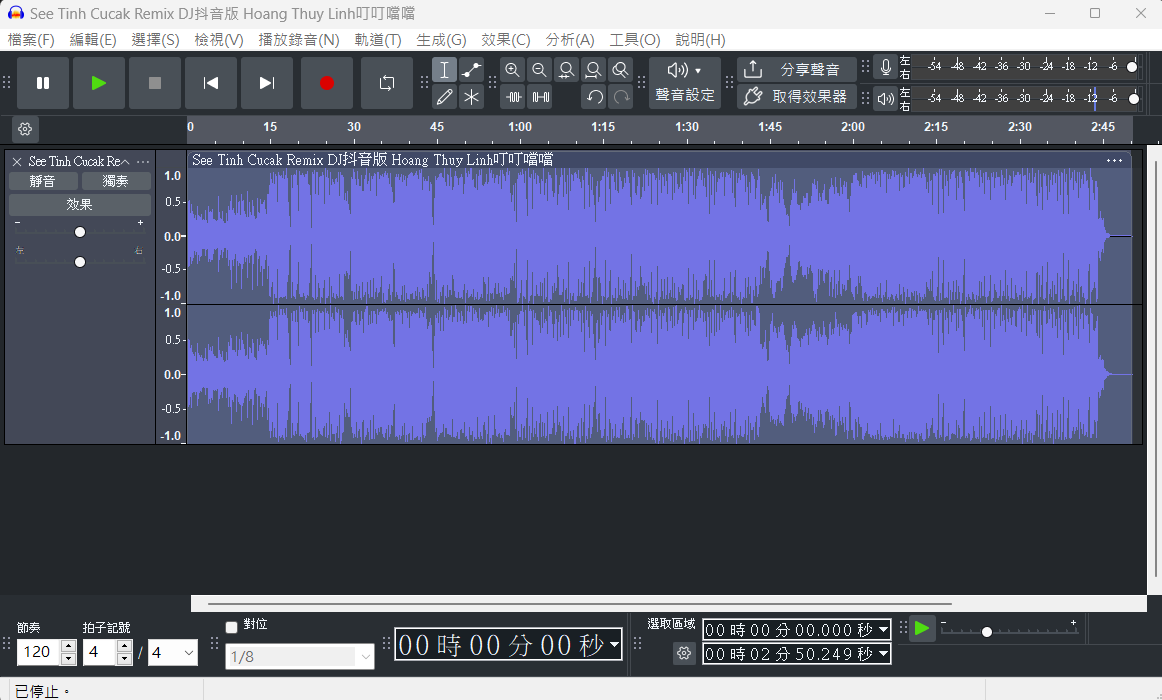1162x700 pixels.
Task: Click the Fit project to width icon
Action: click(594, 70)
